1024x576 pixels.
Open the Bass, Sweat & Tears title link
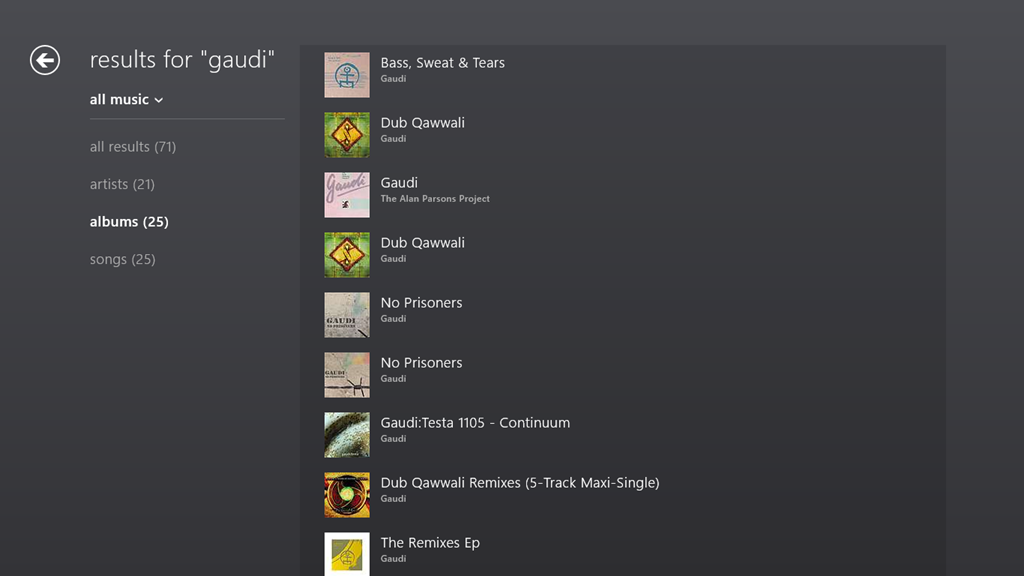[442, 63]
